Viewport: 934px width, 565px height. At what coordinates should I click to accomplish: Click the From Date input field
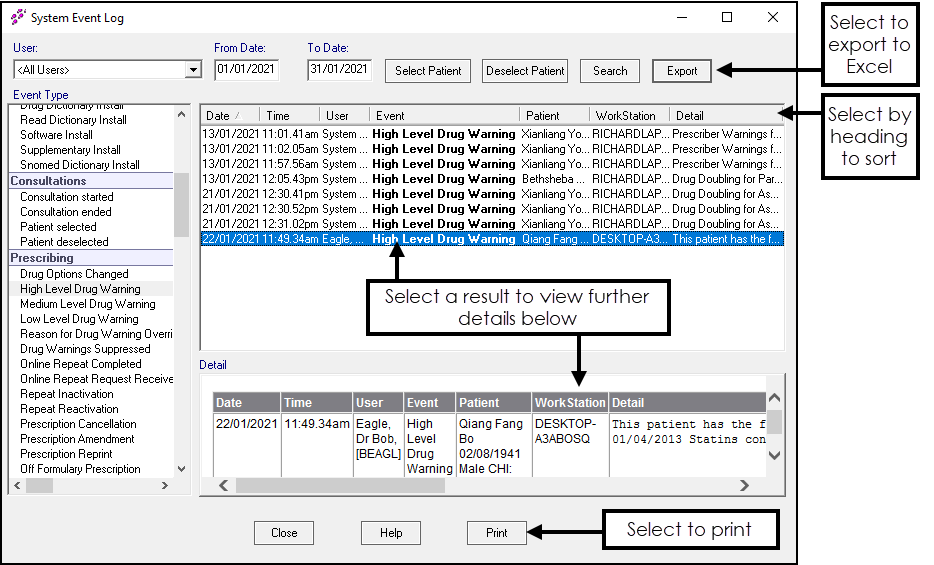(246, 70)
